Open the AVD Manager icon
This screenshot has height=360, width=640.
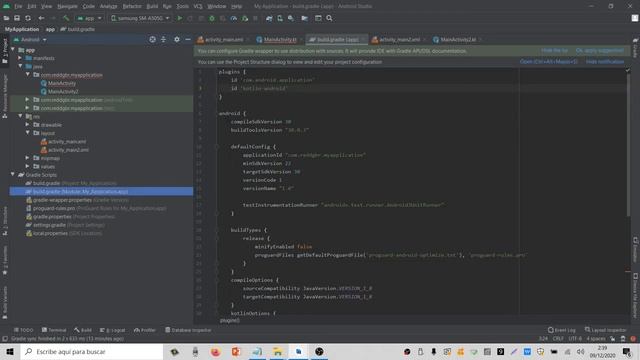(280, 18)
